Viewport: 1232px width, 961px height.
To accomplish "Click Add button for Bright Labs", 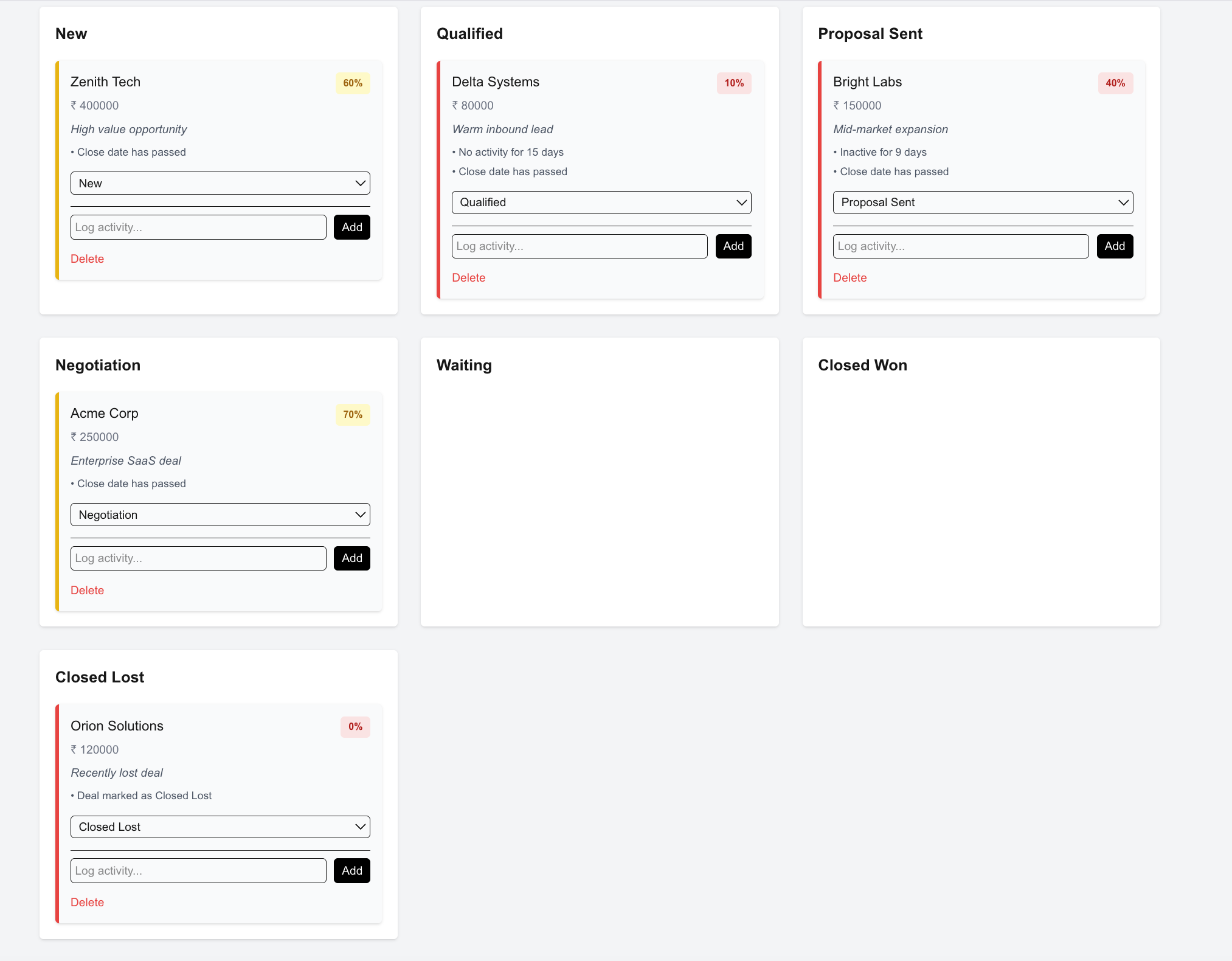I will tap(1114, 246).
